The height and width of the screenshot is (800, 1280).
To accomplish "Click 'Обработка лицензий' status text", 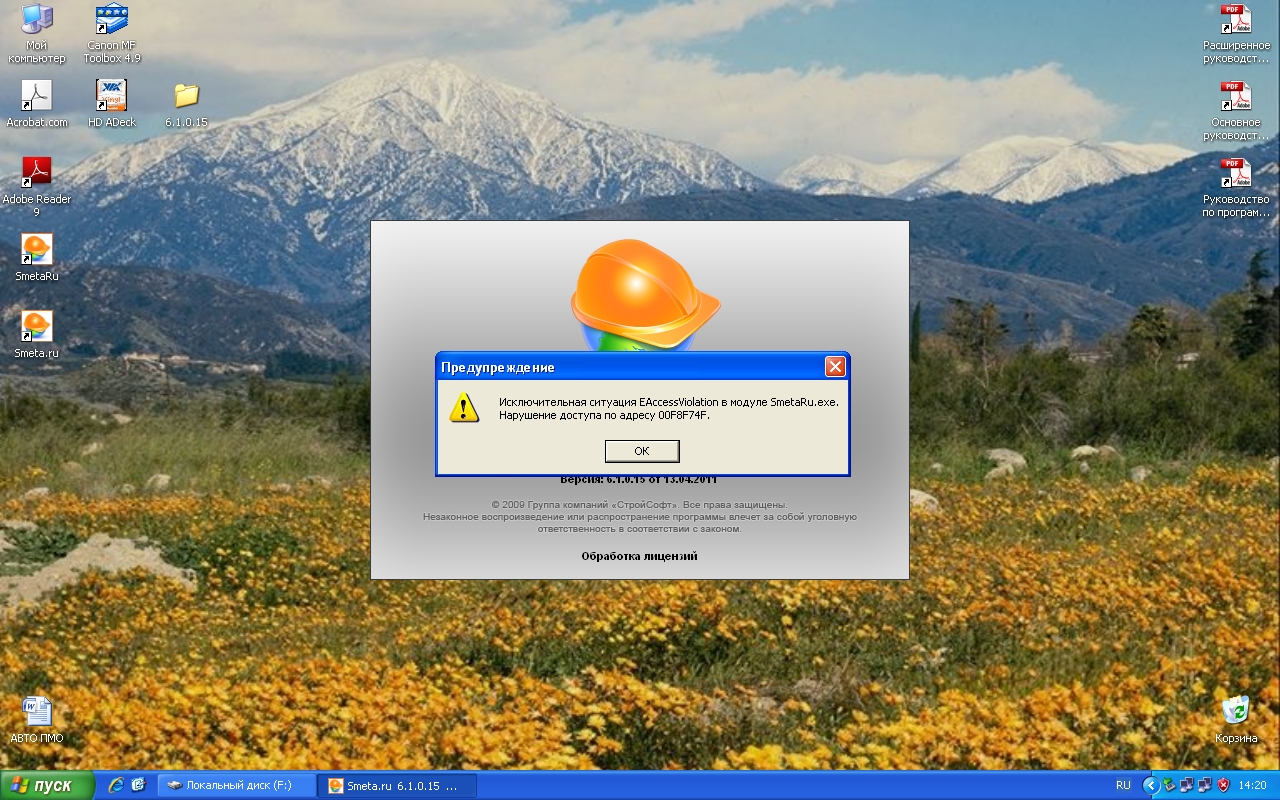I will 639,556.
